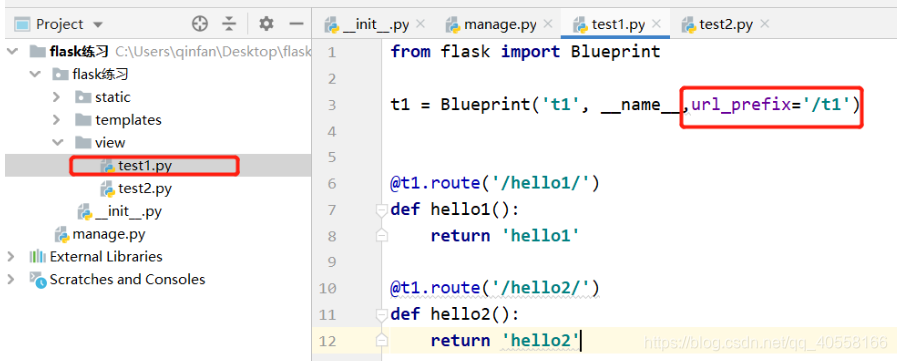This screenshot has height=361, width=897.
Task: Select the templates folder row
Action: coord(128,120)
